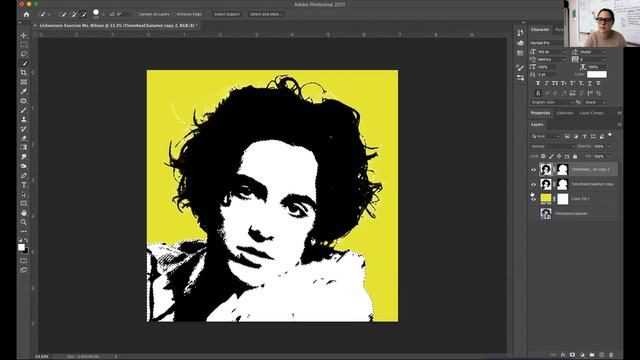Viewport: 640px width, 360px height.
Task: Select the Layers panel tab
Action: pyautogui.click(x=537, y=124)
